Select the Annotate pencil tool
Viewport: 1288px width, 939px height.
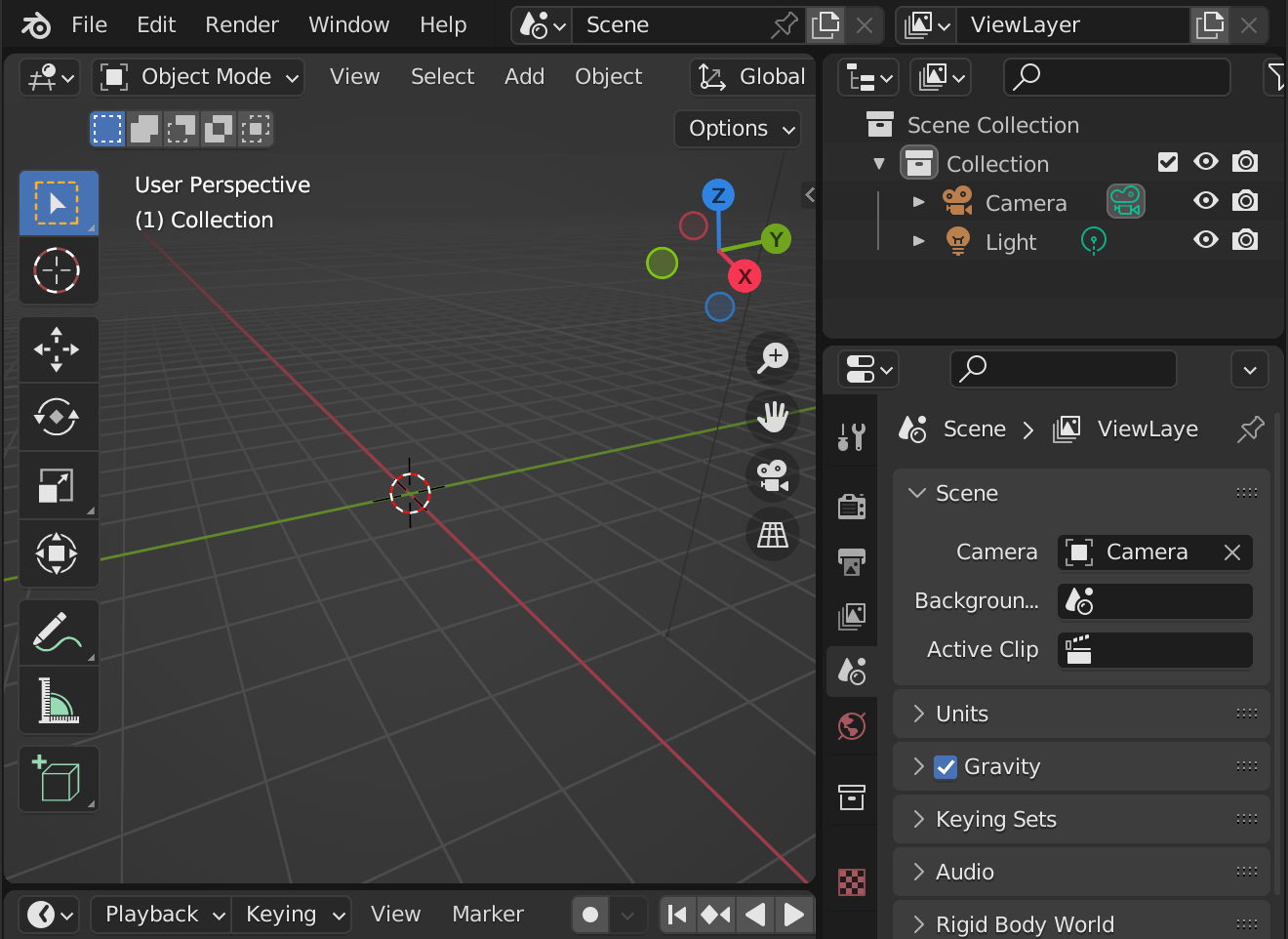coord(59,633)
